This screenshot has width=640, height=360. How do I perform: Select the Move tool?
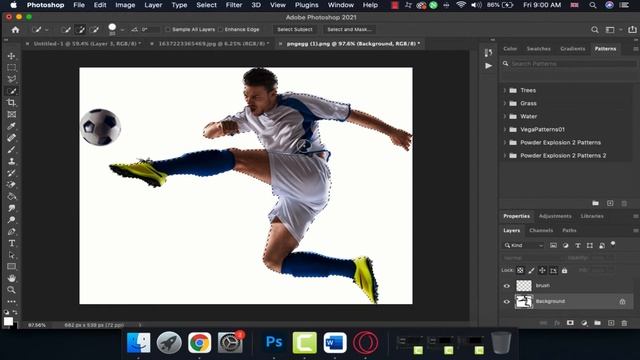[x=11, y=56]
